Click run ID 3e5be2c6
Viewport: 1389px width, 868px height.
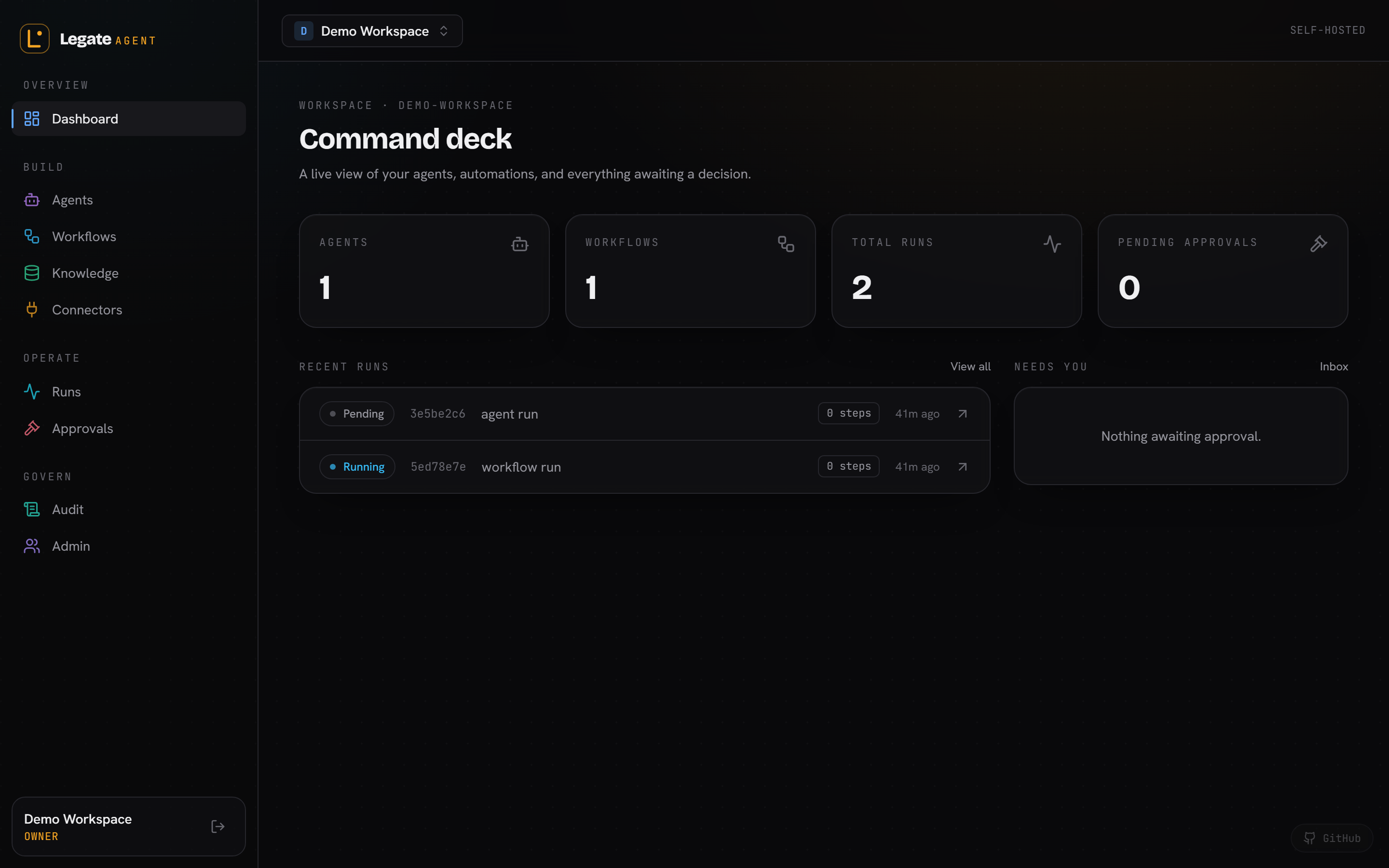[437, 414]
